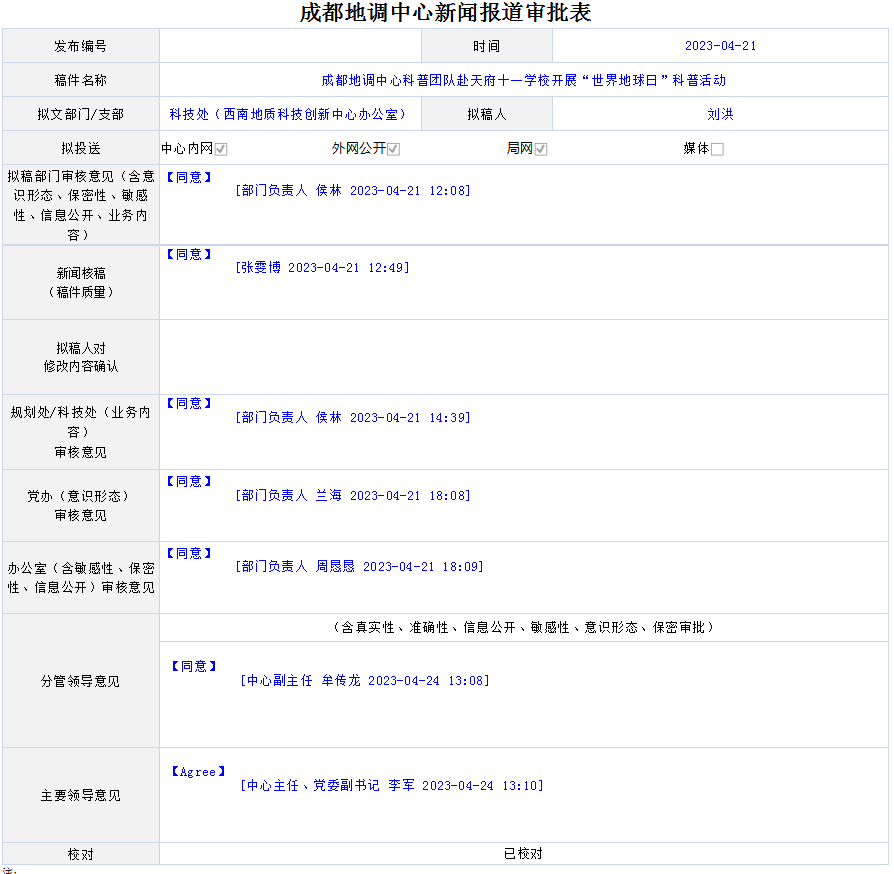This screenshot has height=874, width=894.
Task: Click the 侯林 12:08 approval signature
Action: 353,191
